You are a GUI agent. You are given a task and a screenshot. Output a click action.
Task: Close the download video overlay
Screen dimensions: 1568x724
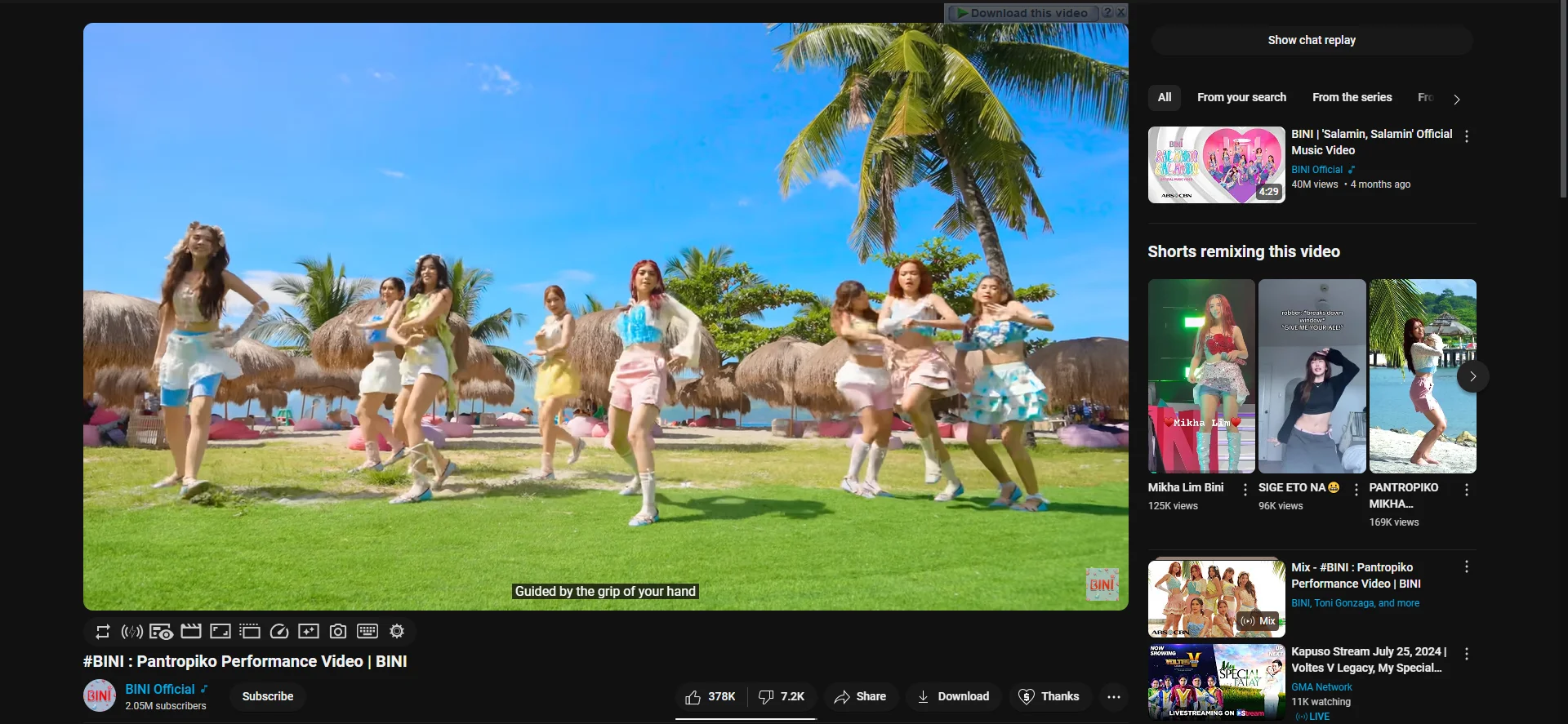[1121, 13]
